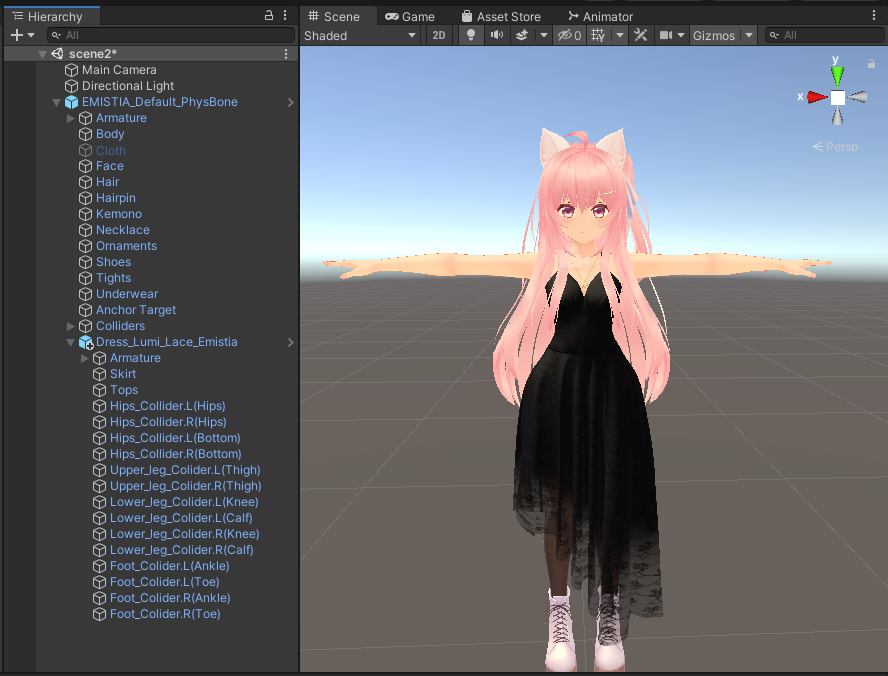The image size is (888, 676).
Task: Lock the Hierarchy panel
Action: [x=269, y=15]
